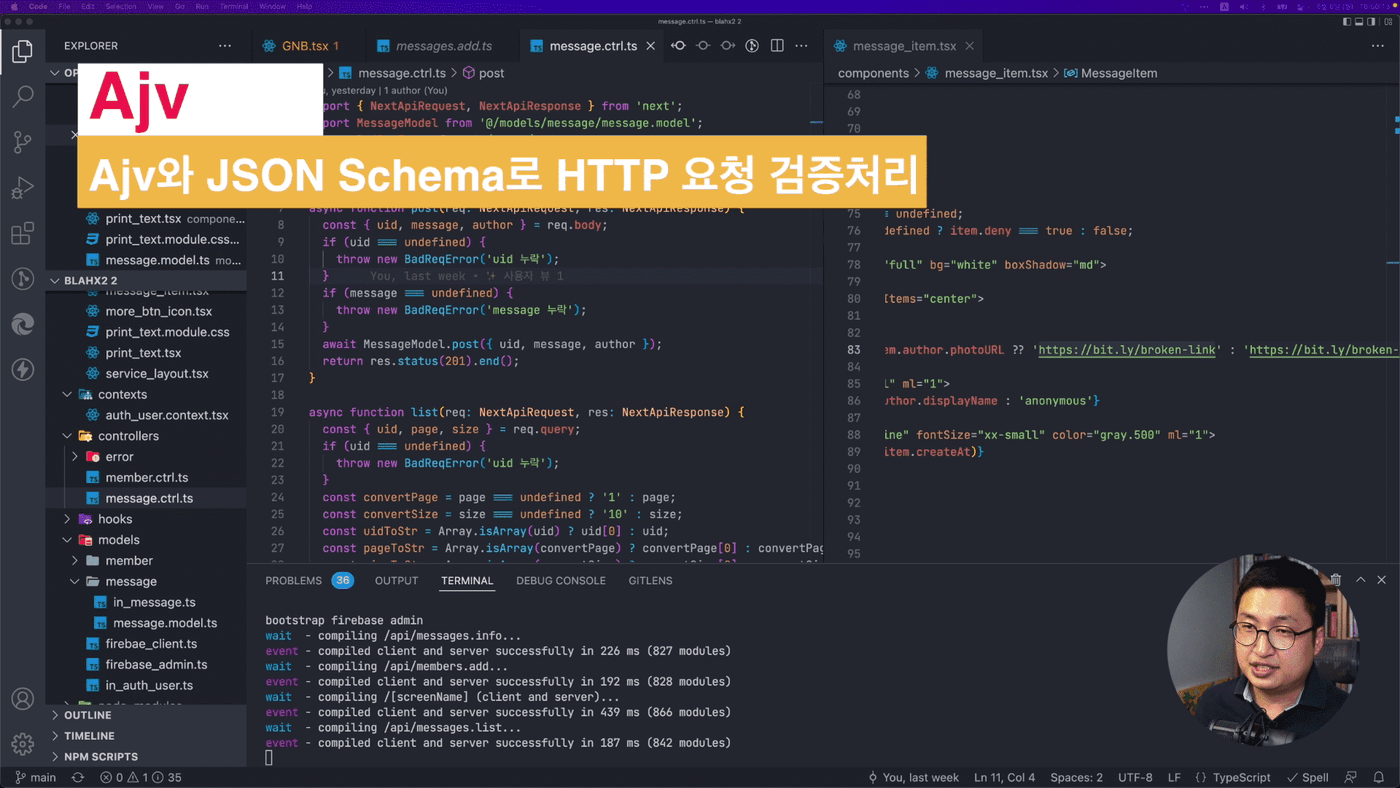Select the Terminal panel tab

(x=467, y=580)
